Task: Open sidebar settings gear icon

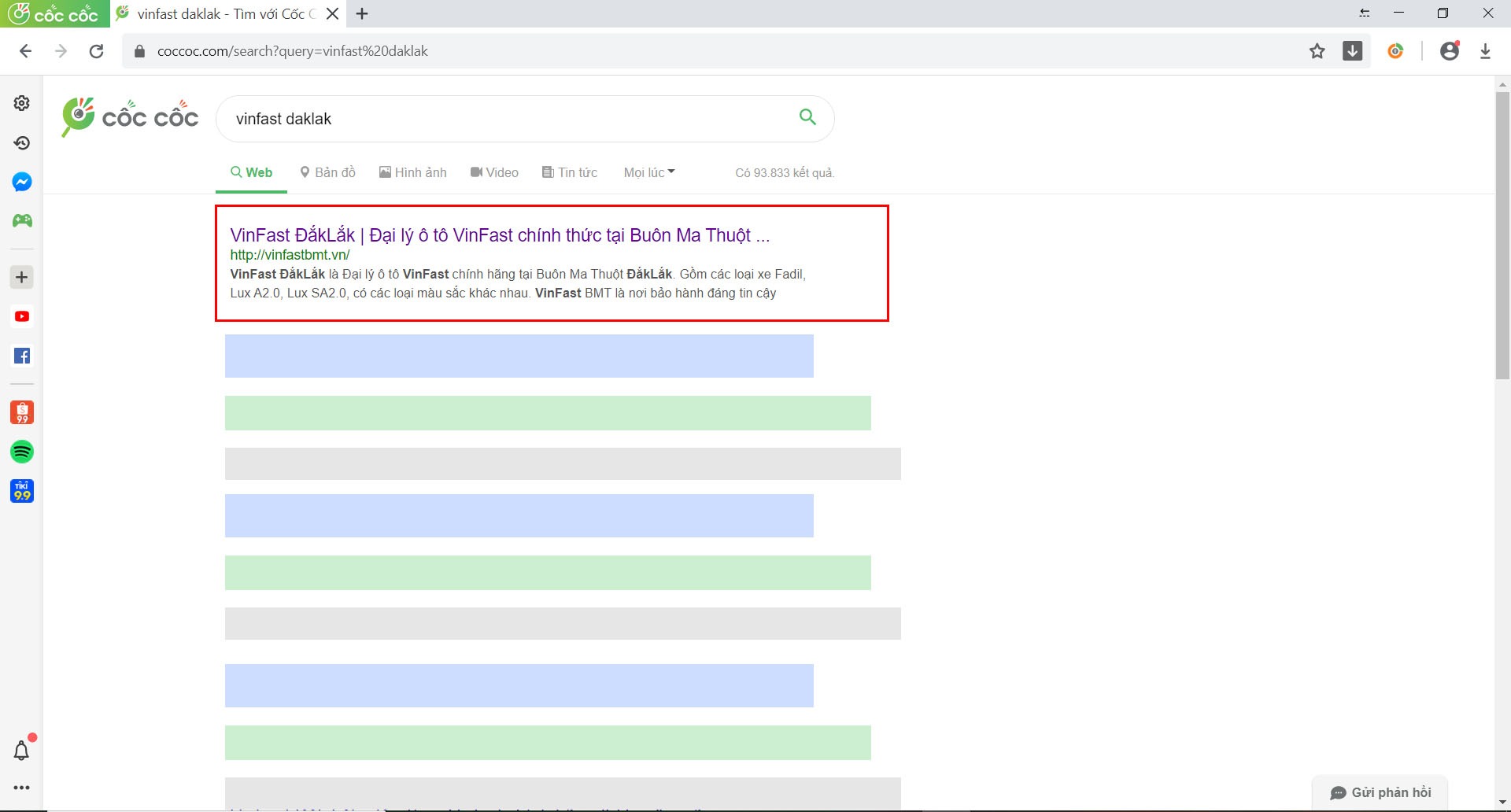Action: click(22, 103)
